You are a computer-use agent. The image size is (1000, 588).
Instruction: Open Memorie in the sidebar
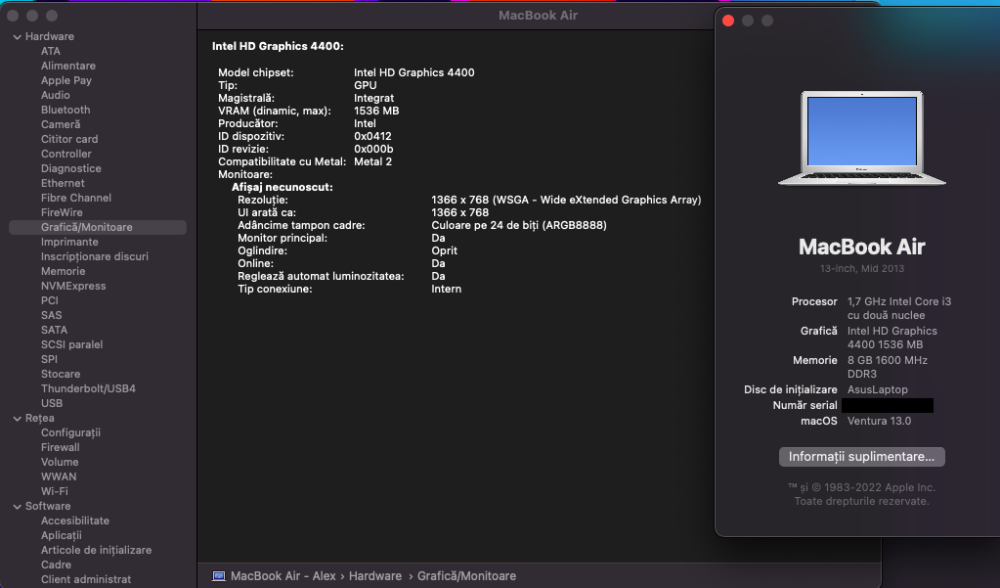[x=63, y=271]
